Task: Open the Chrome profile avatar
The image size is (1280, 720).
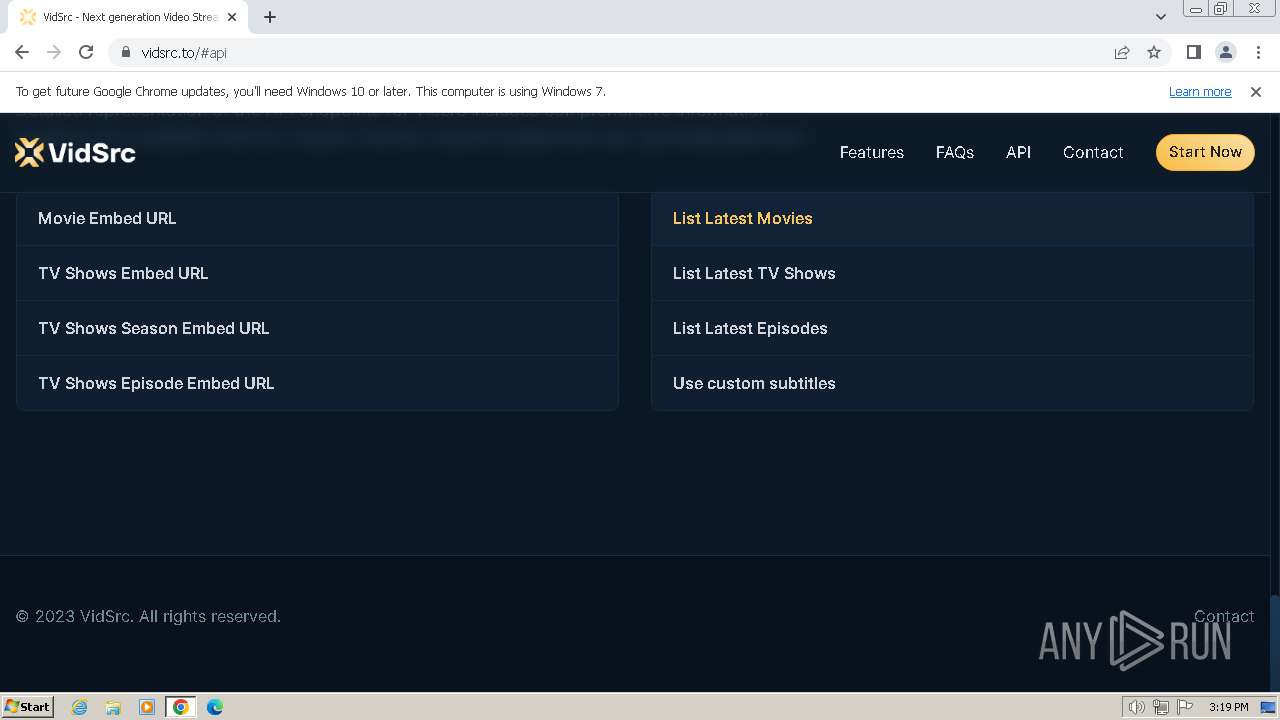Action: [x=1225, y=52]
